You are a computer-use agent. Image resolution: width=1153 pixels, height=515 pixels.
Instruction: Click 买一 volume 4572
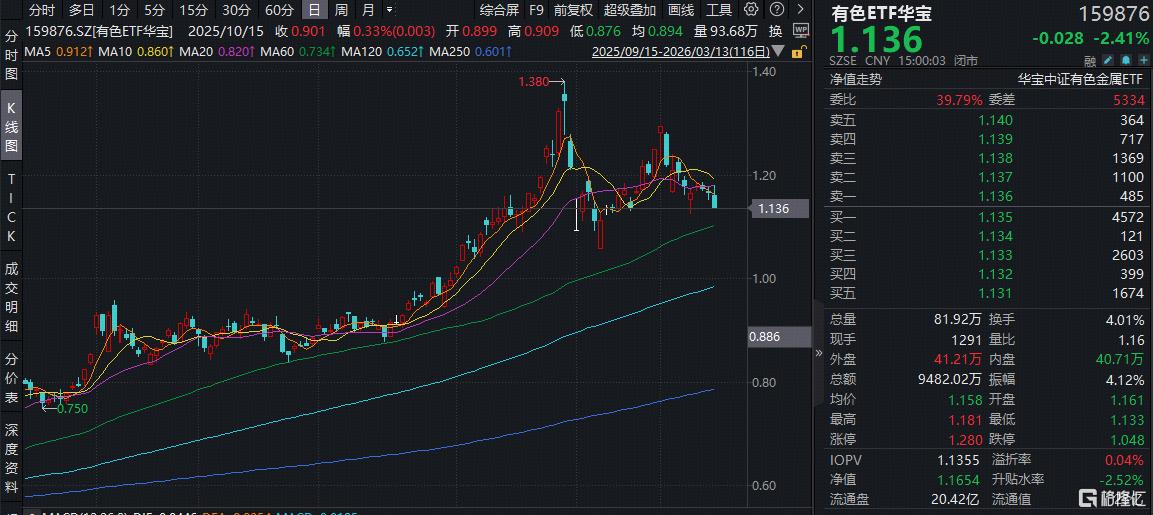click(x=1129, y=217)
